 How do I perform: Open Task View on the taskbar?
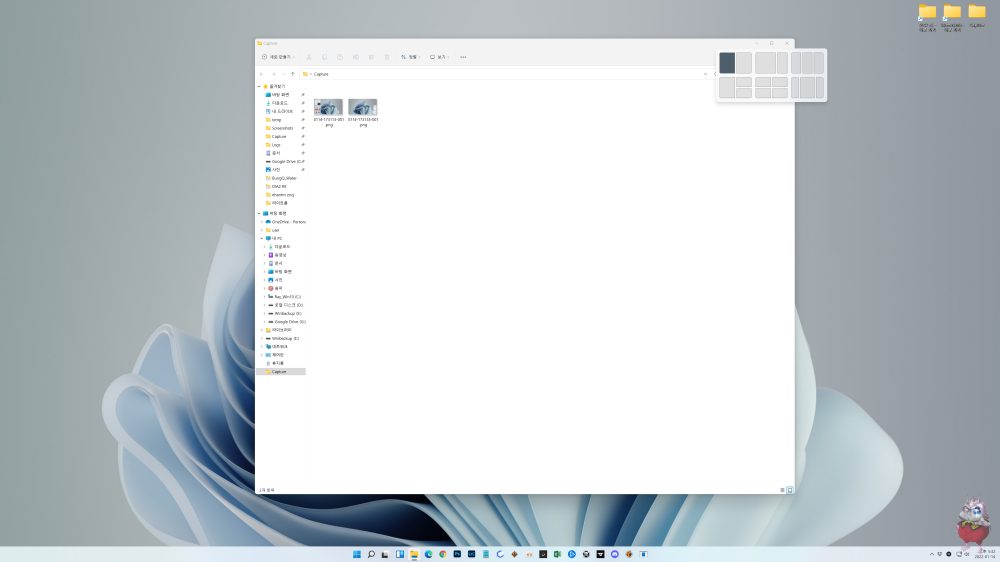[x=385, y=554]
